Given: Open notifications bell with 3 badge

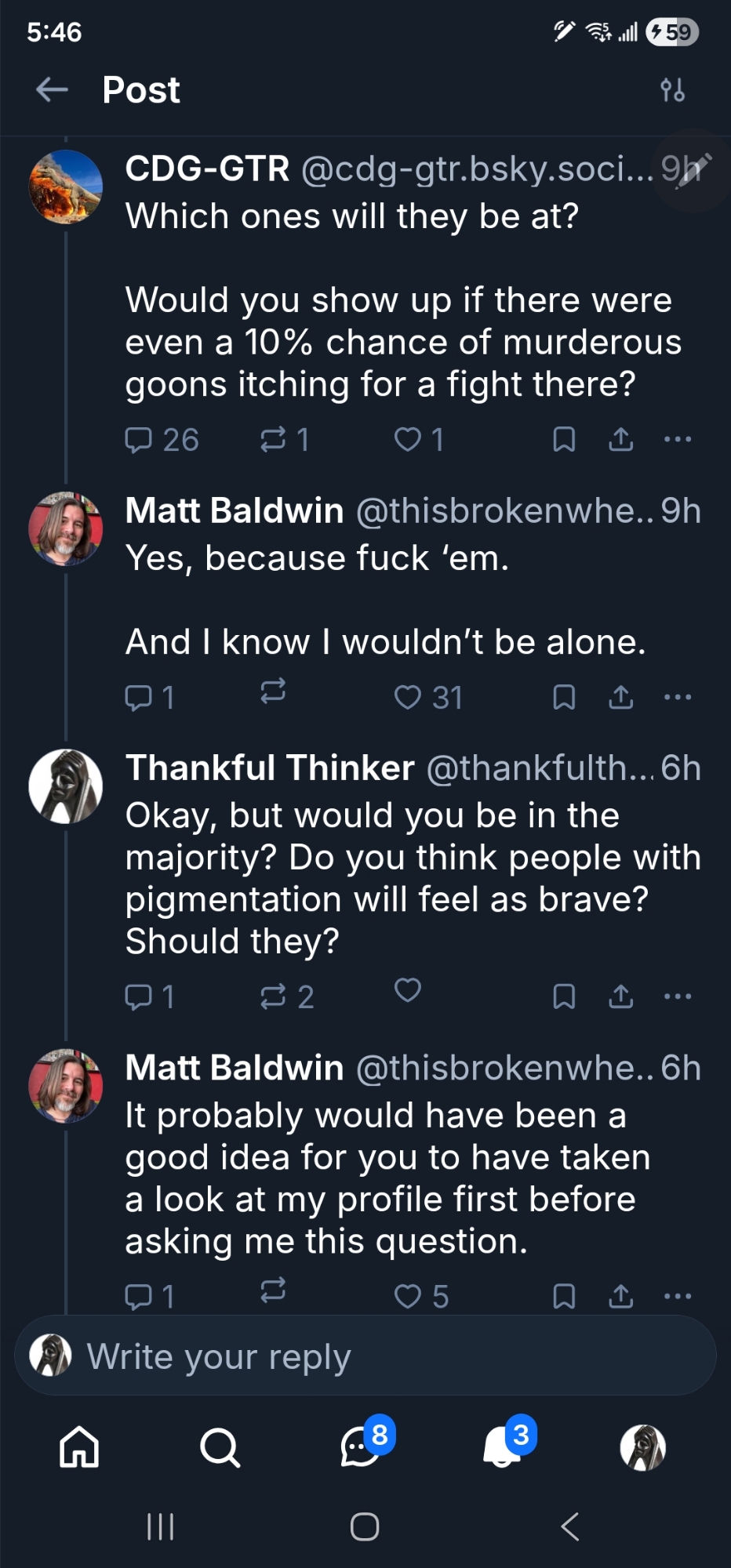Looking at the screenshot, I should (504, 1447).
